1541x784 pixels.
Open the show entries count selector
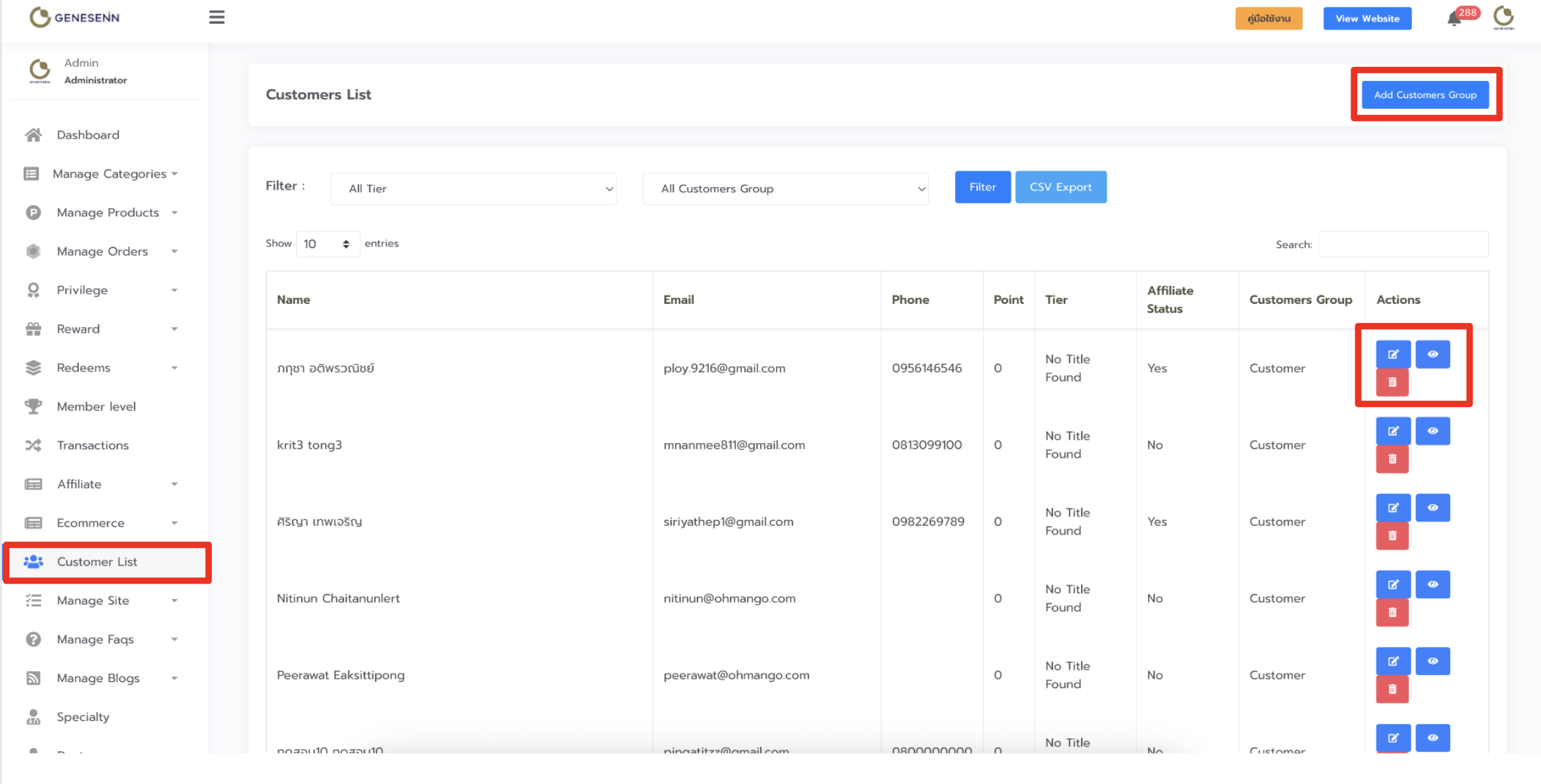(327, 244)
